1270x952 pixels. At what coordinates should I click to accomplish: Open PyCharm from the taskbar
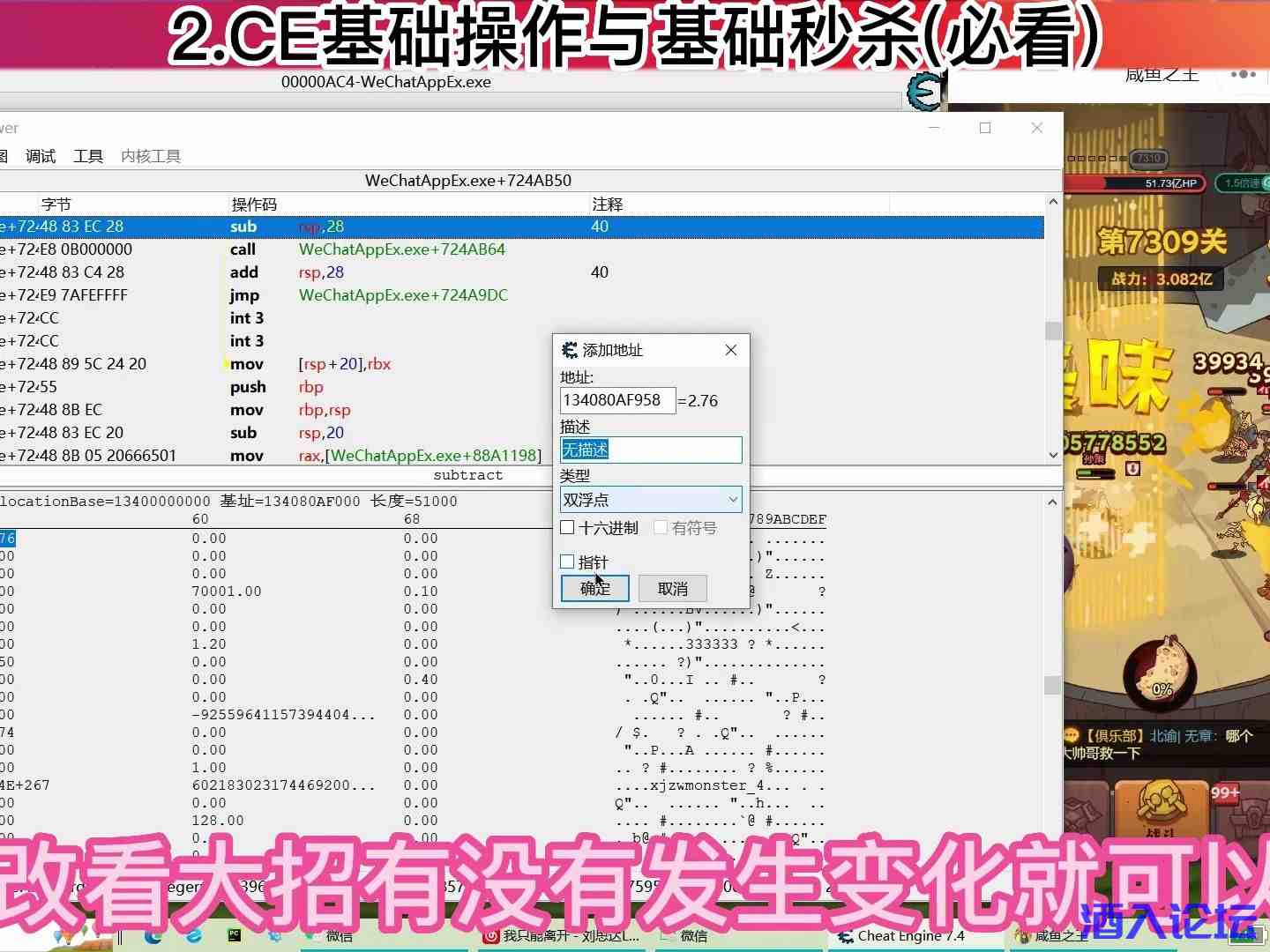tap(235, 935)
